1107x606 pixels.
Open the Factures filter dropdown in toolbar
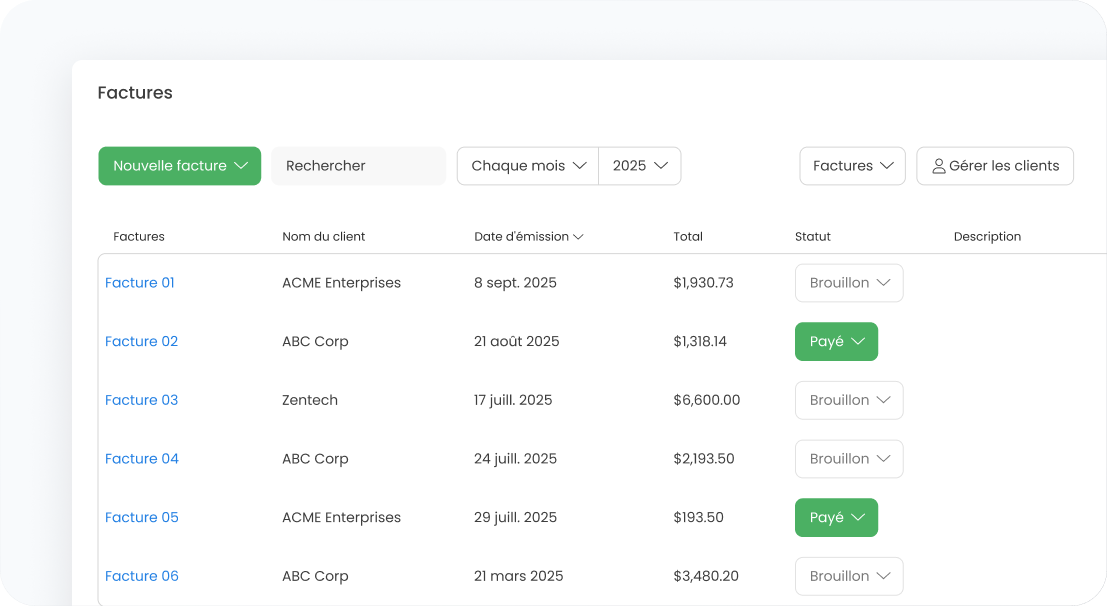852,166
